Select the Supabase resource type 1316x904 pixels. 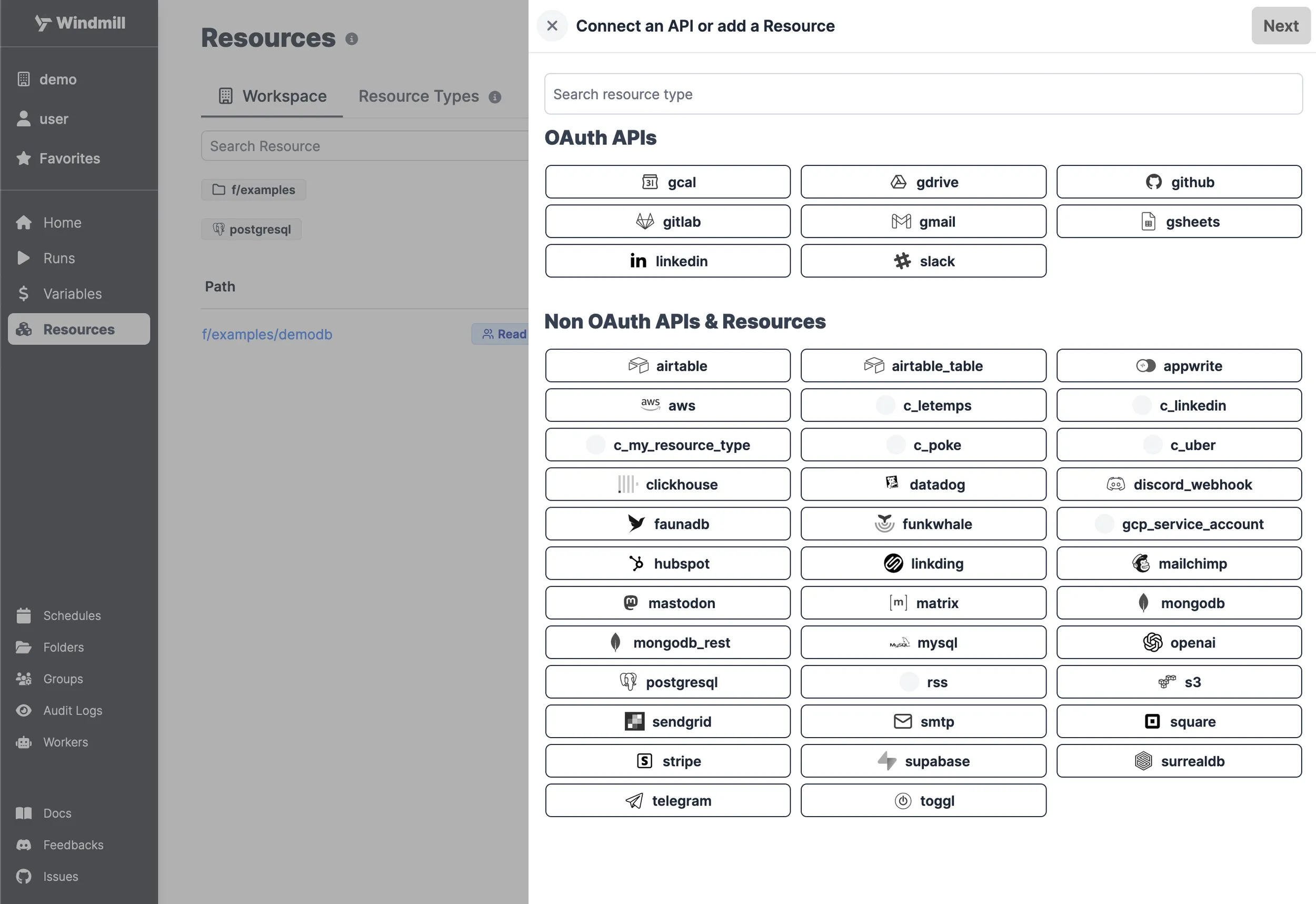coord(922,761)
